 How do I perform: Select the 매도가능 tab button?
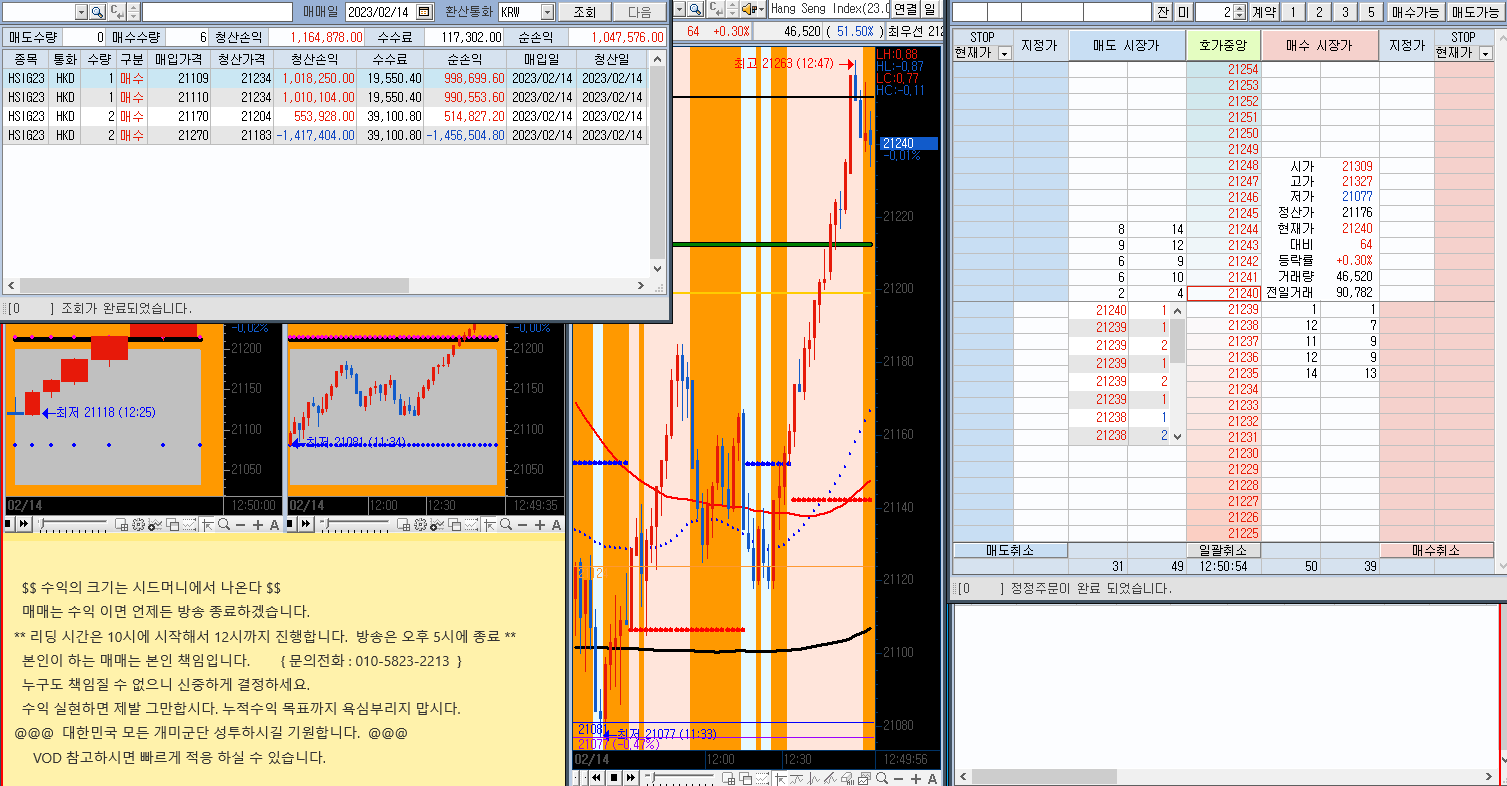pos(1475,12)
